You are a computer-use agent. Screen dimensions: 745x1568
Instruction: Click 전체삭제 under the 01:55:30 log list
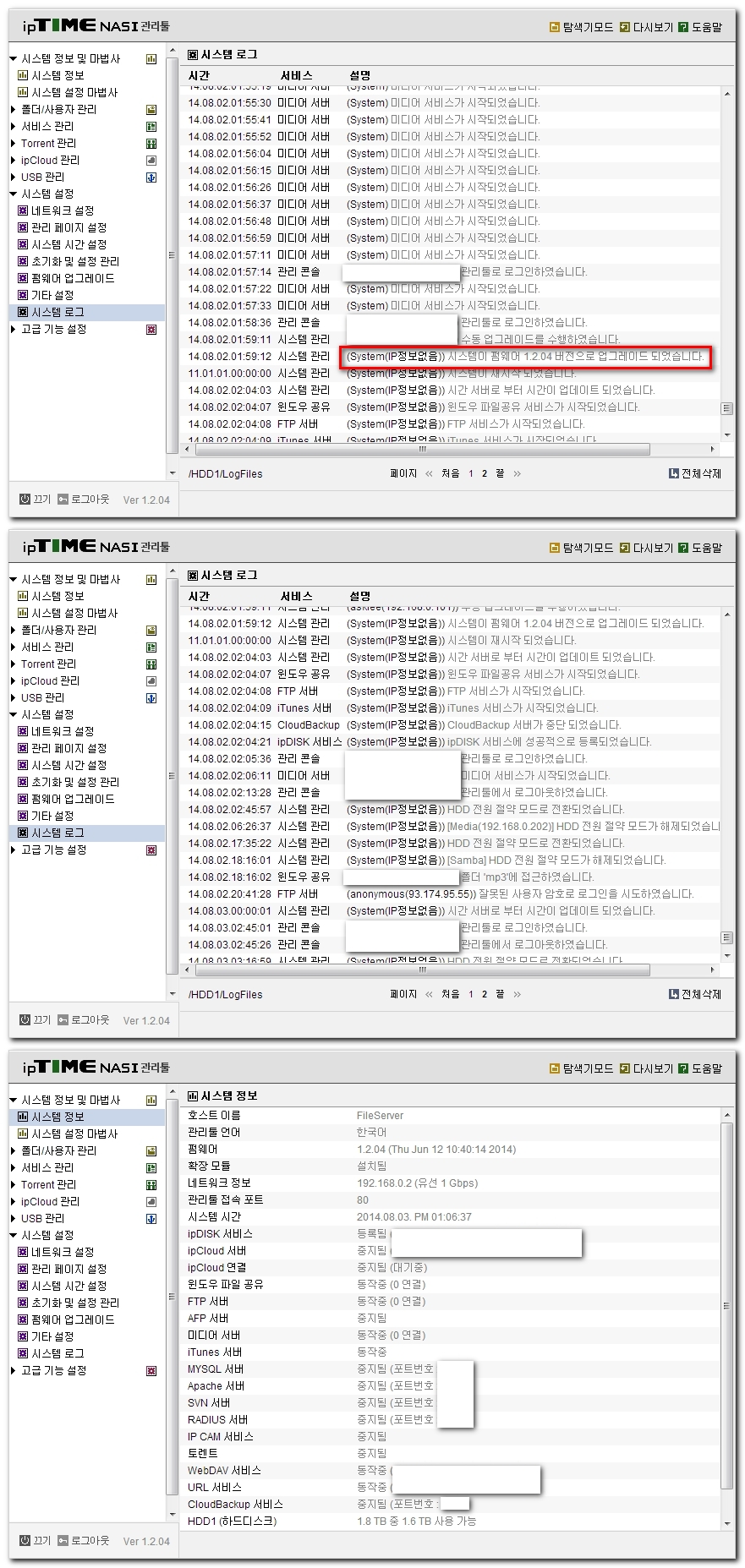(x=695, y=473)
